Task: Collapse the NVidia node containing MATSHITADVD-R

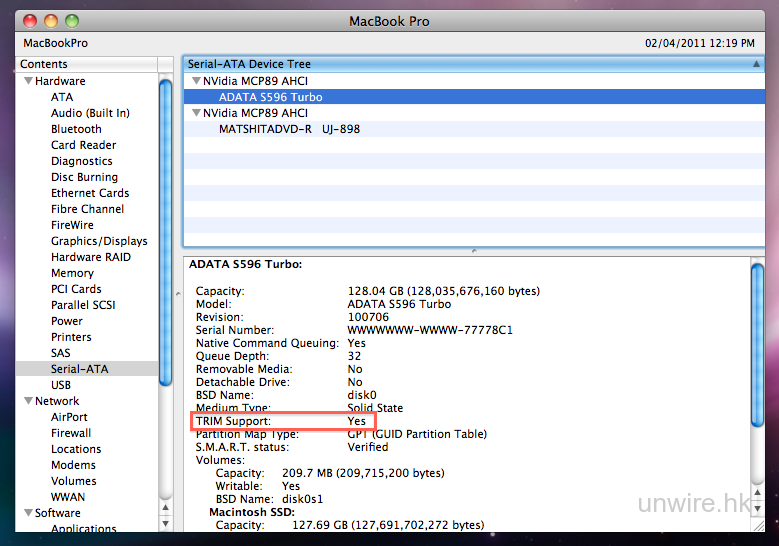Action: 196,113
